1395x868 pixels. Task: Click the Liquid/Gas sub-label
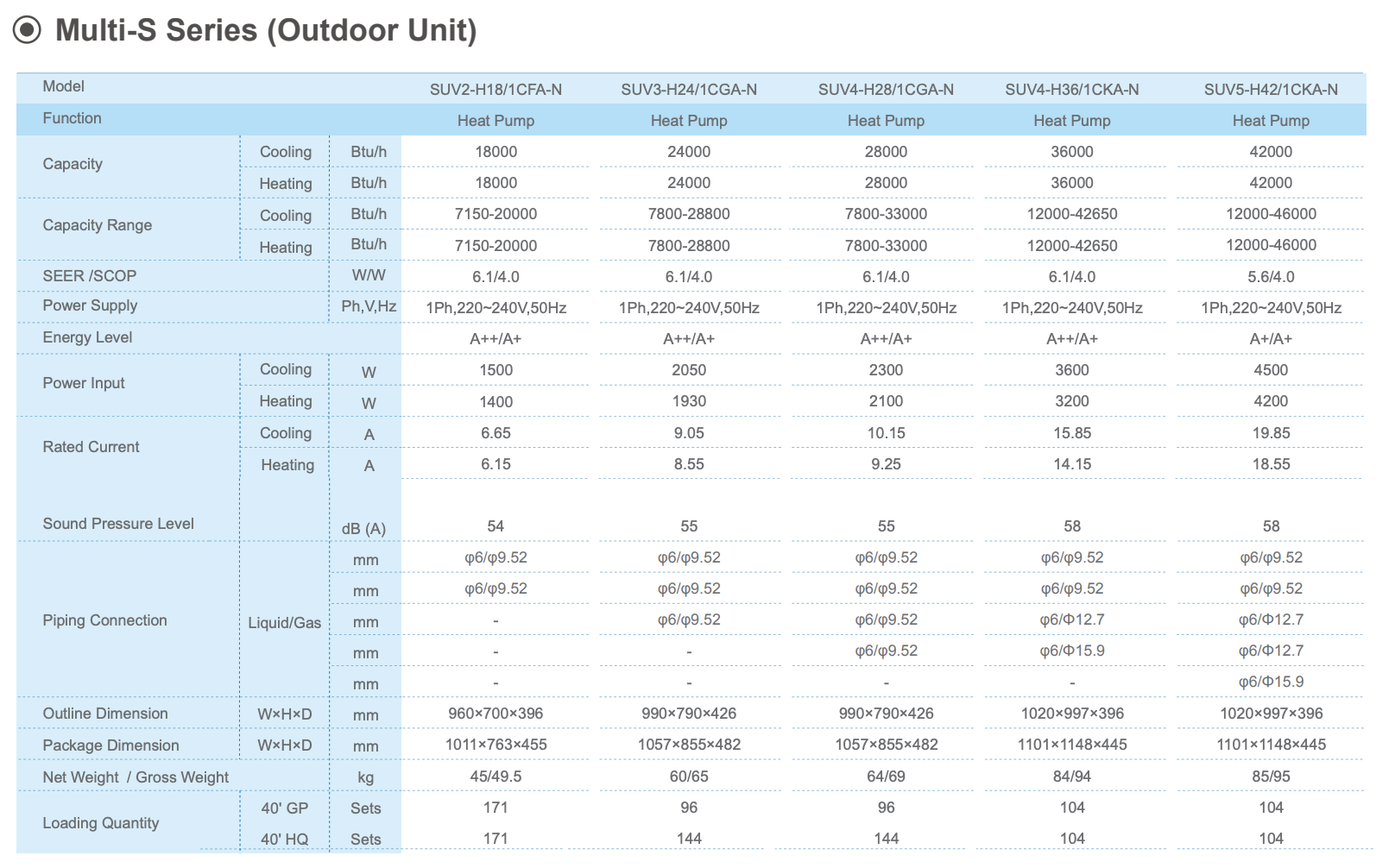coord(284,623)
